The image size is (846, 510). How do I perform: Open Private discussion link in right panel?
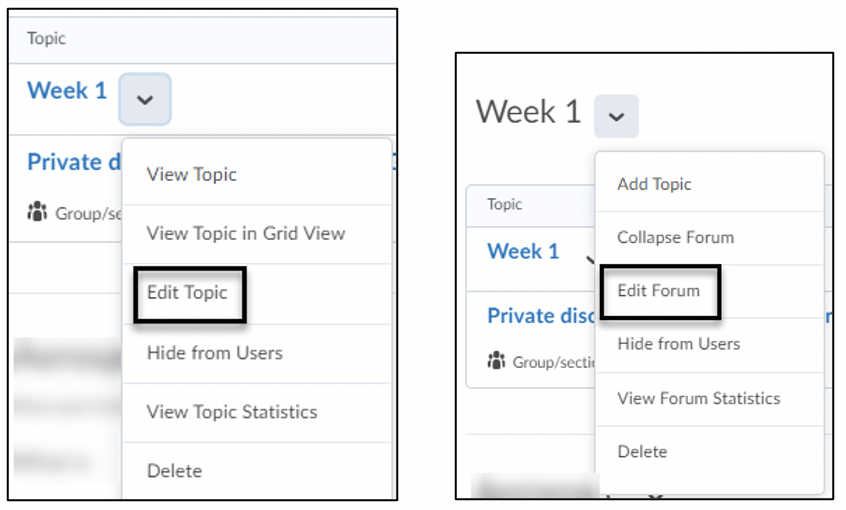pos(535,316)
